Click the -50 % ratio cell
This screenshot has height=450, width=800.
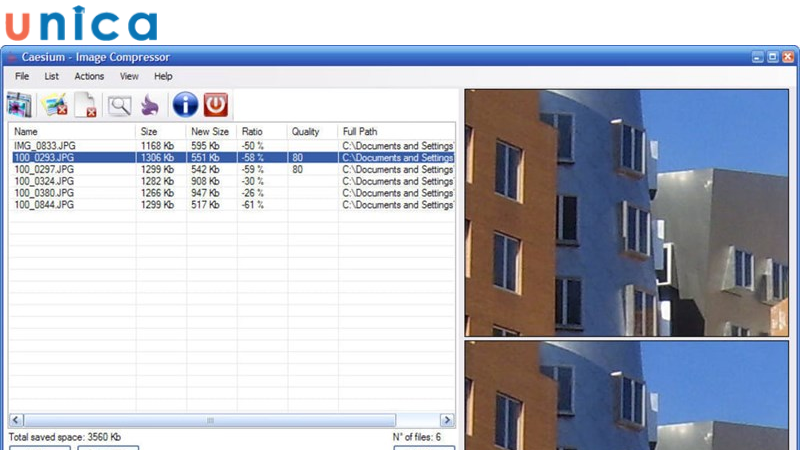click(x=253, y=146)
